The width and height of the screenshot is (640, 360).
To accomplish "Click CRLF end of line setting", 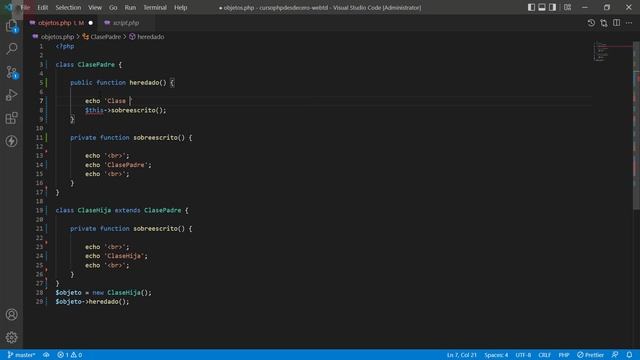I will pyautogui.click(x=544, y=355).
